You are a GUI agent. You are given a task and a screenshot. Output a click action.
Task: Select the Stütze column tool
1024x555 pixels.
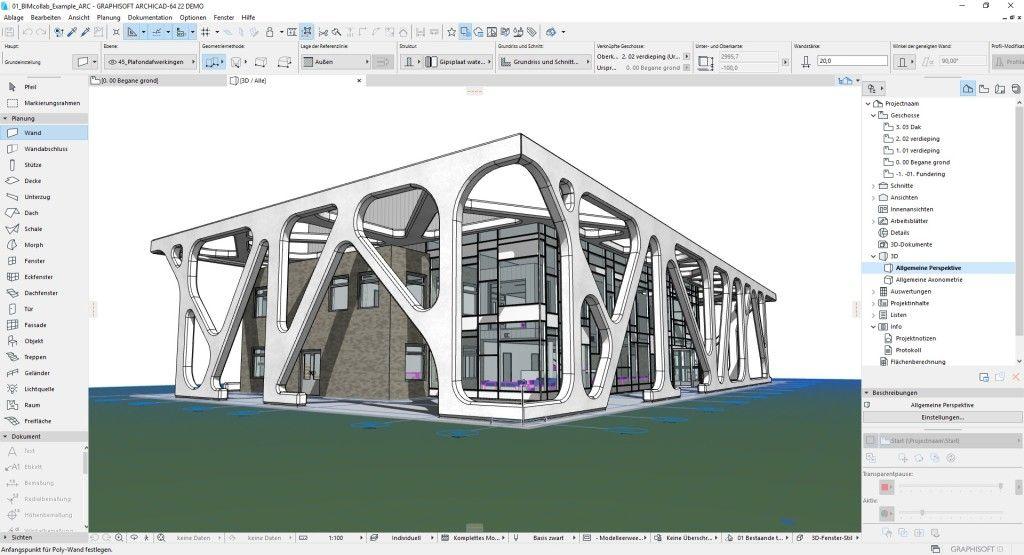tap(44, 165)
